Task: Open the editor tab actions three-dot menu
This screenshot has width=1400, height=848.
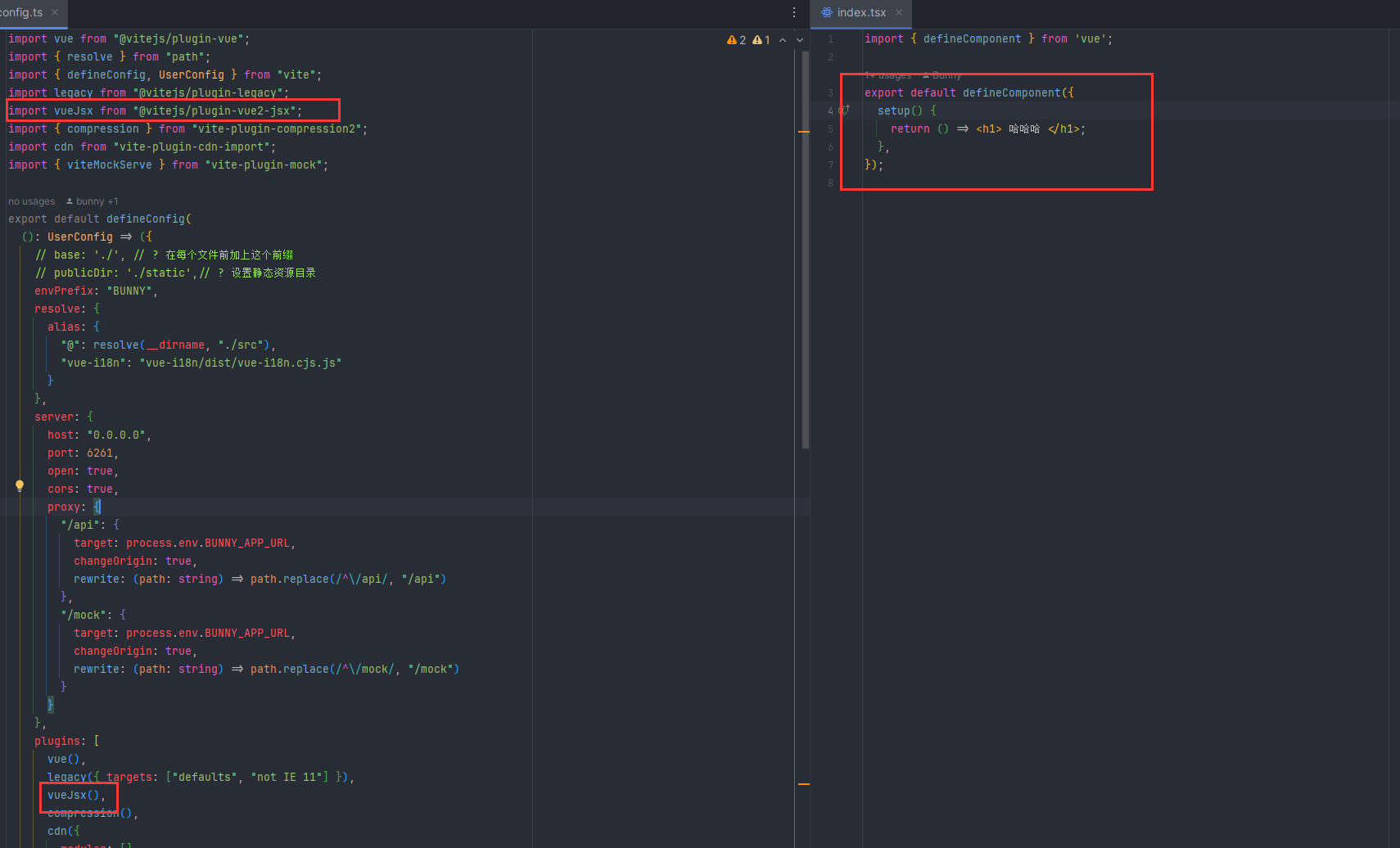Action: 793,12
